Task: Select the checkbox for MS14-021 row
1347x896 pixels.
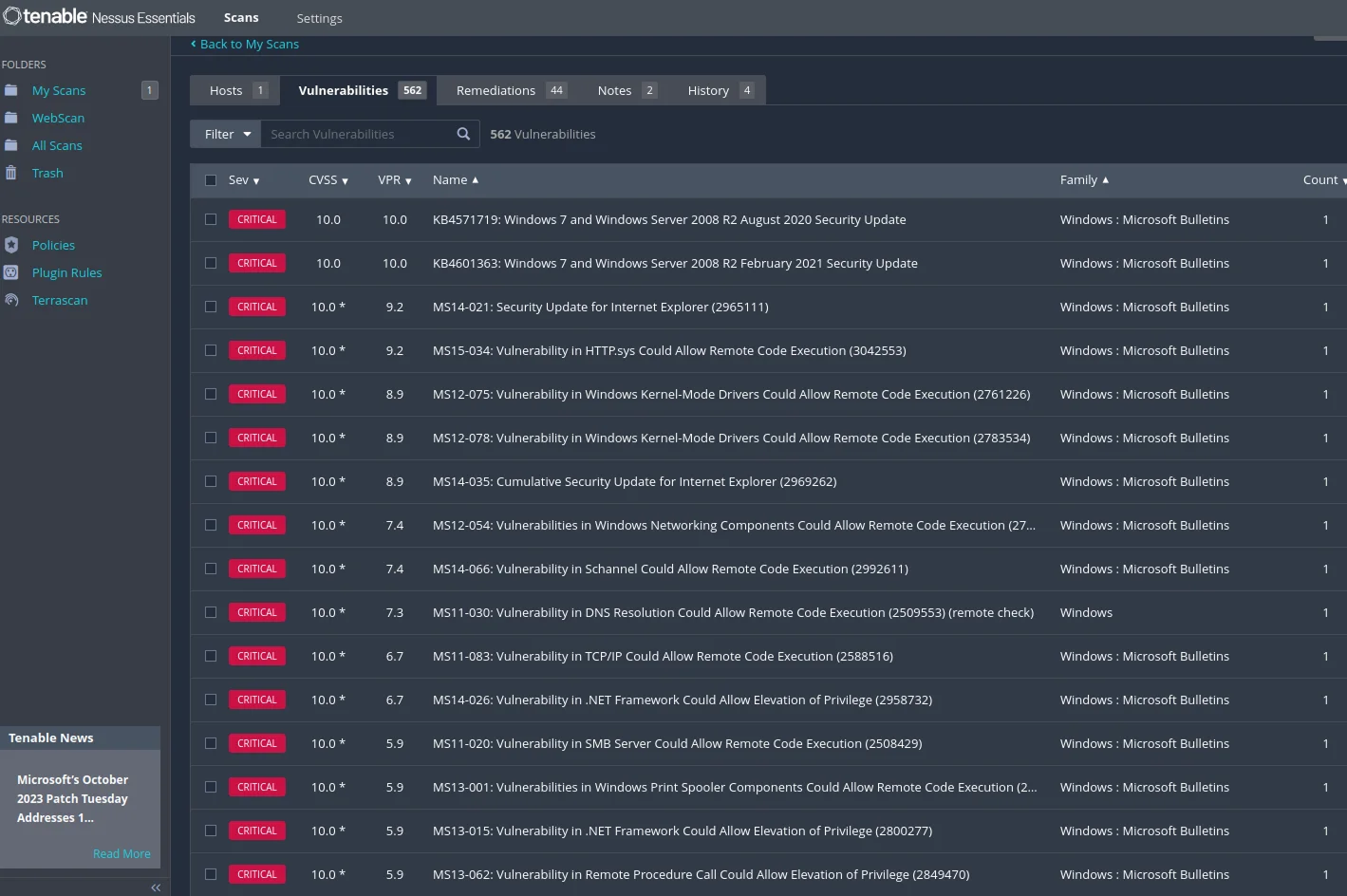Action: point(211,307)
